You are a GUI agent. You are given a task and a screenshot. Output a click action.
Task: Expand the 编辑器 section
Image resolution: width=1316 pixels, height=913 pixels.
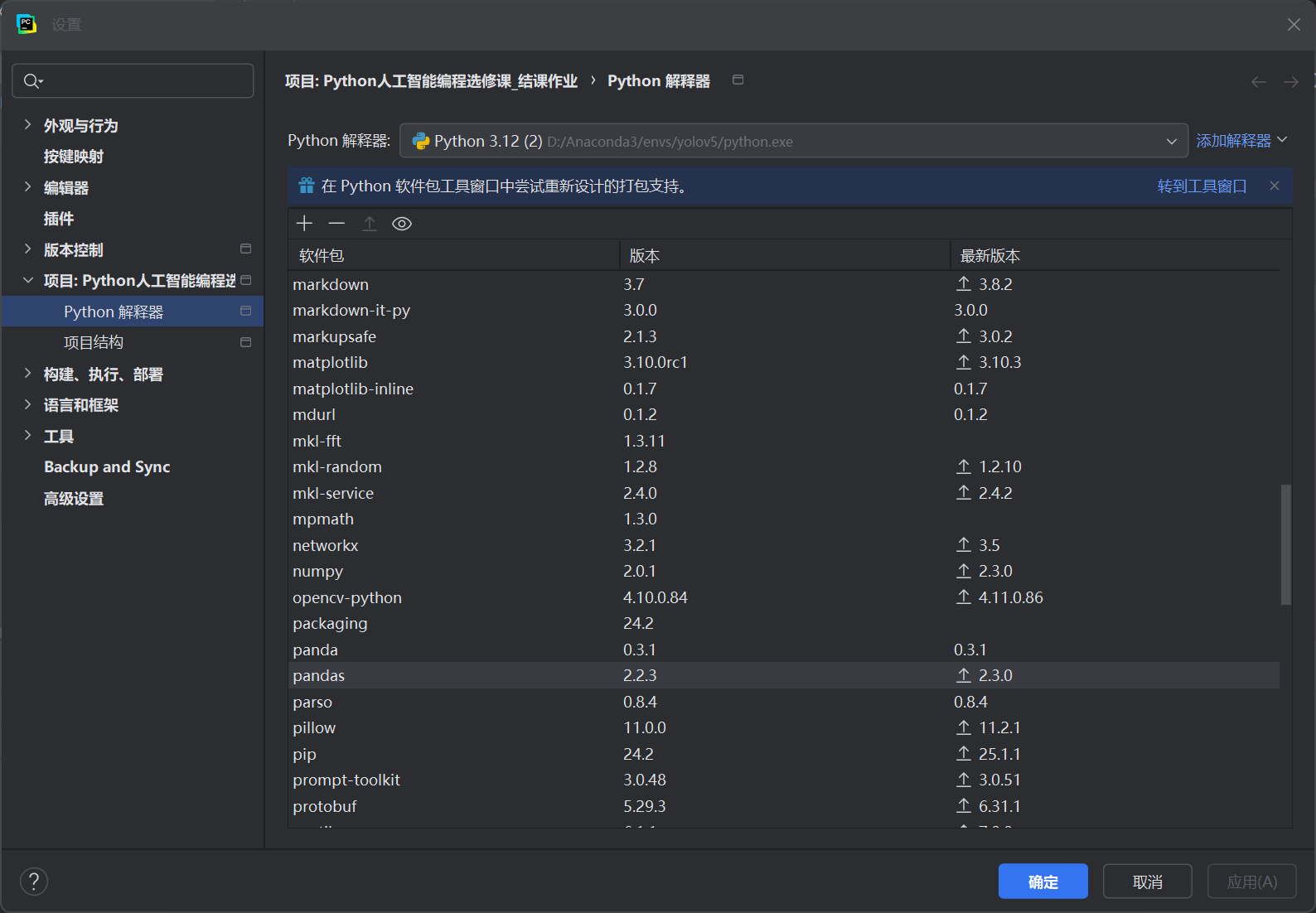click(27, 186)
